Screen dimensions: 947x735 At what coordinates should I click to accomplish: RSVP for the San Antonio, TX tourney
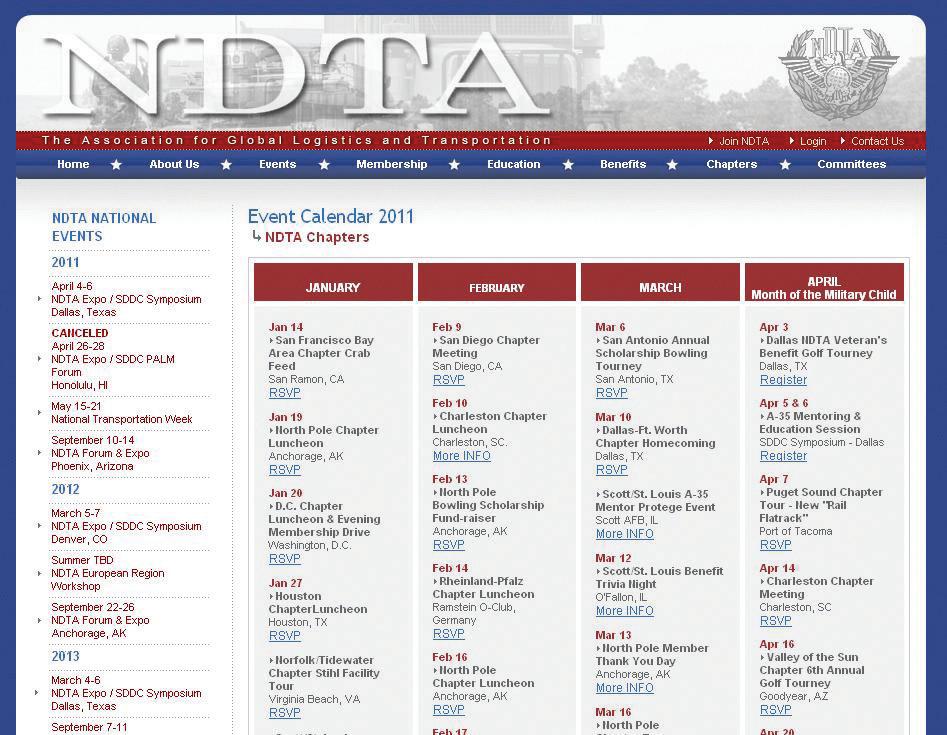(611, 393)
